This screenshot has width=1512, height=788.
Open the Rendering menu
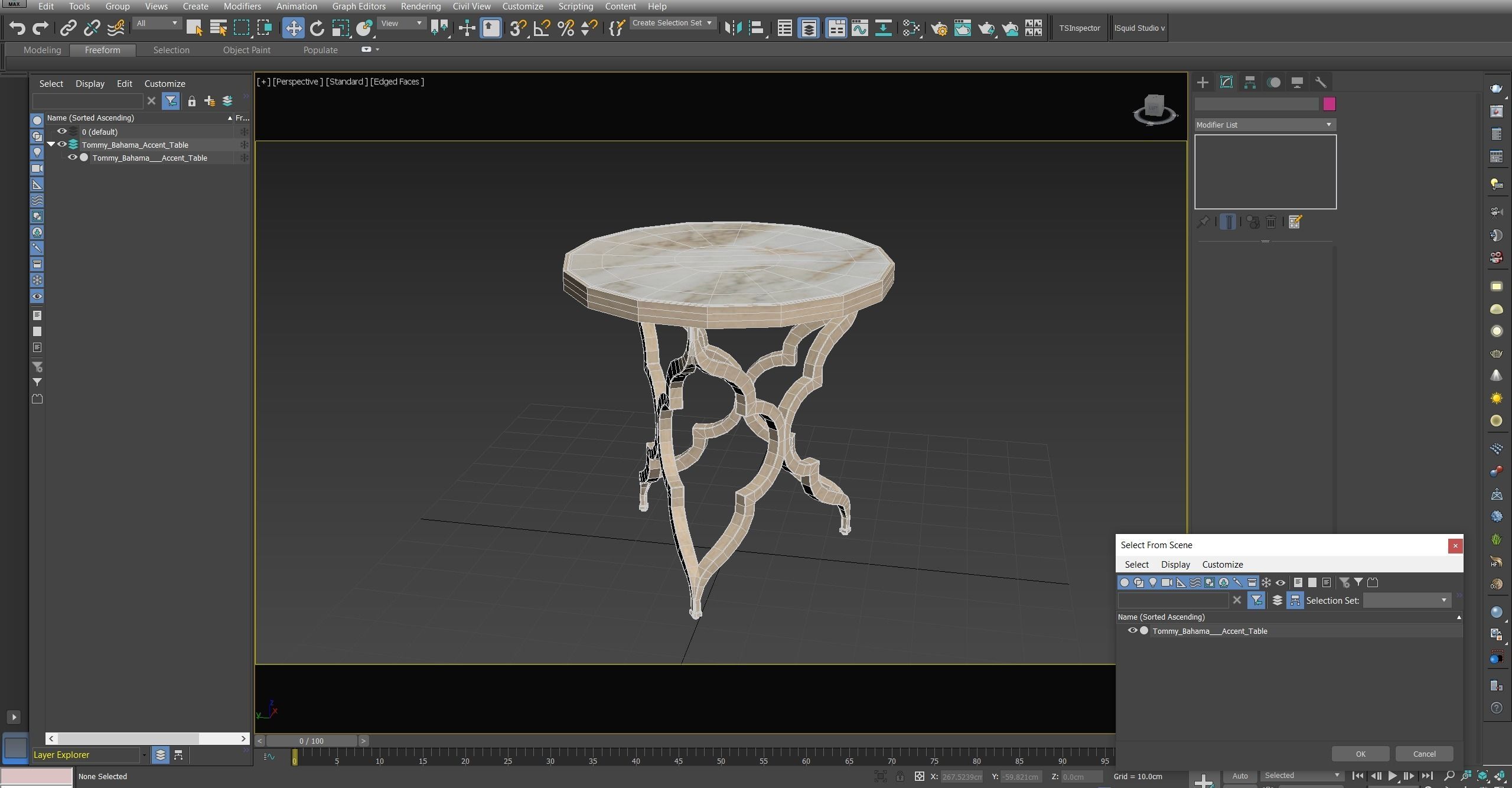[420, 6]
